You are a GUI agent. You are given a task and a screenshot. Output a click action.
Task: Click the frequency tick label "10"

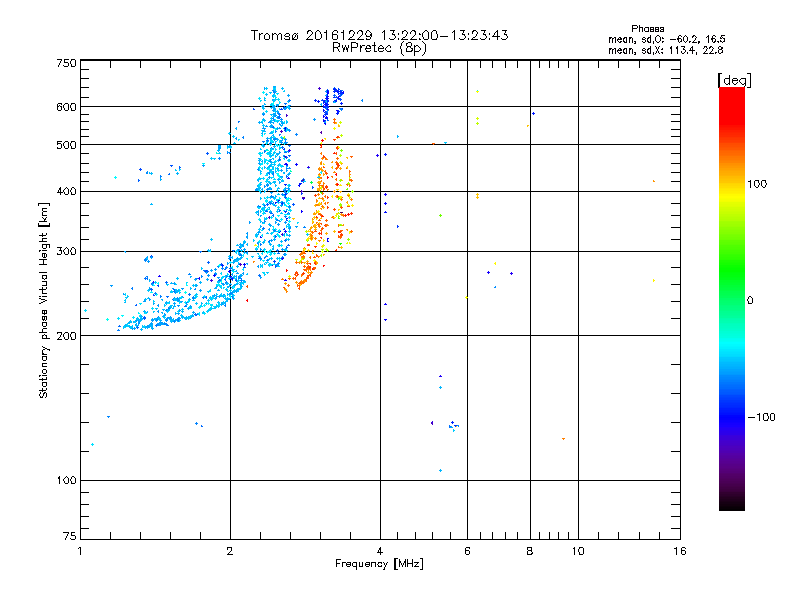coord(578,552)
